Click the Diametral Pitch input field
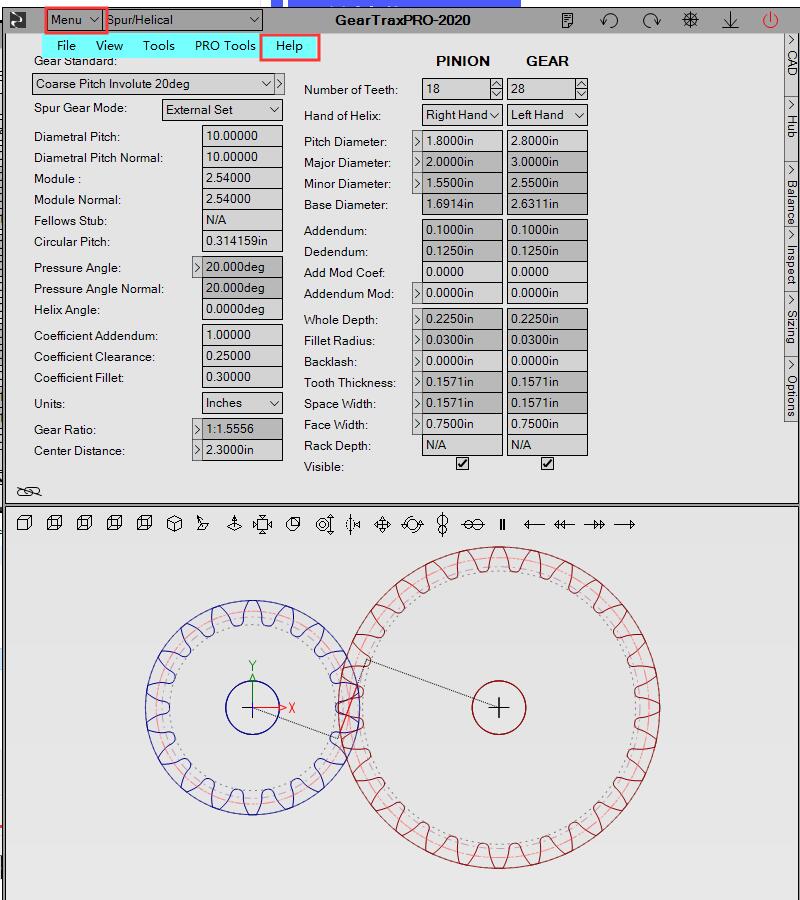The width and height of the screenshot is (800, 900). pos(242,136)
